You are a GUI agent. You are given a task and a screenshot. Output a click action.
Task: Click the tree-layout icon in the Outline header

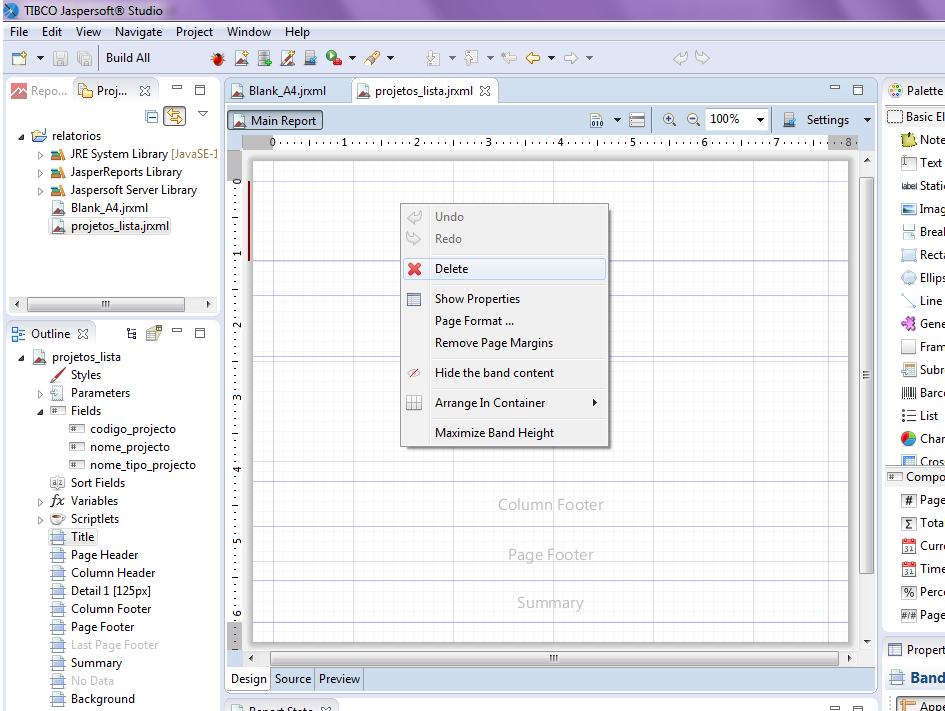[131, 333]
